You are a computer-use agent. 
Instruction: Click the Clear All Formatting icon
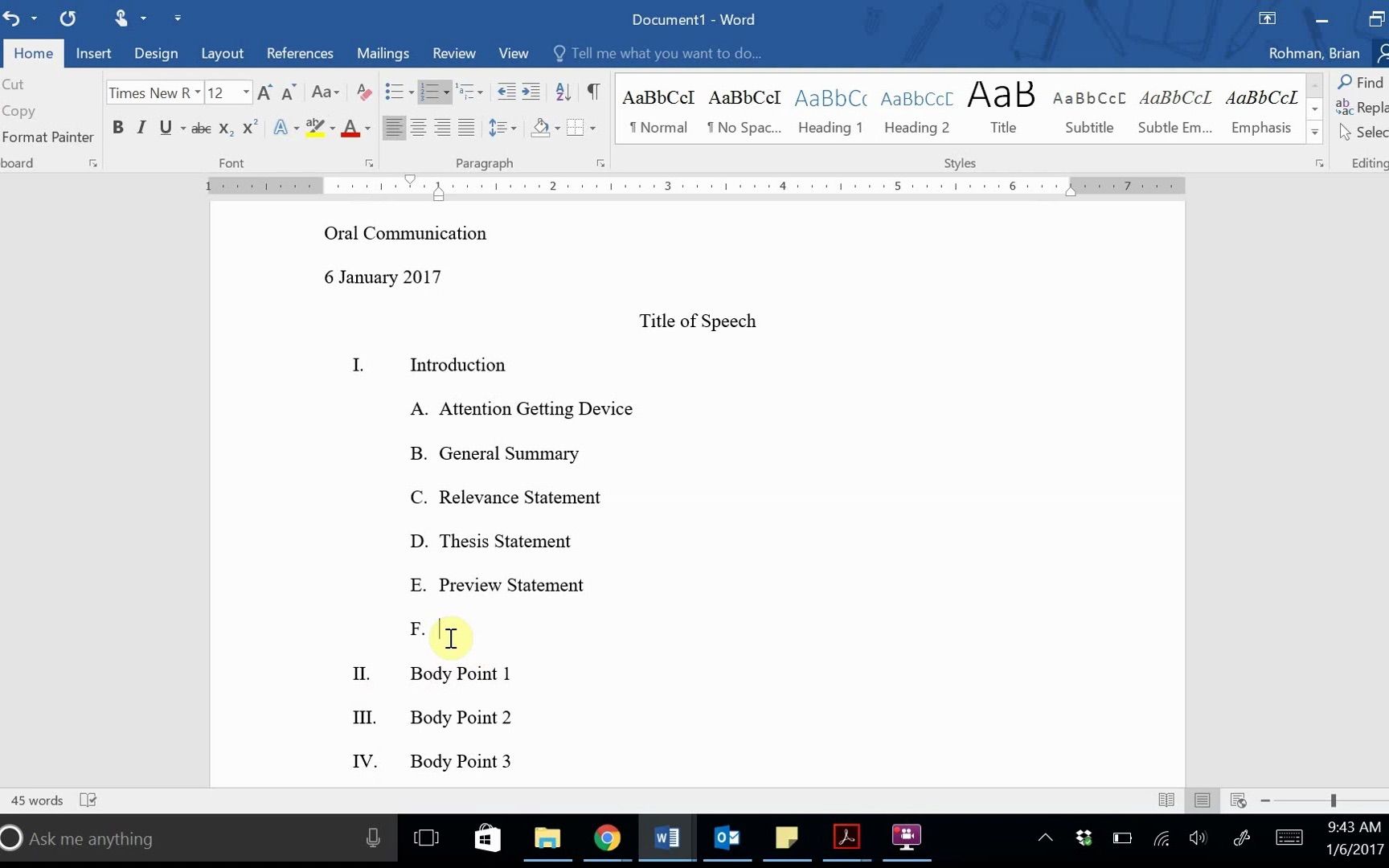363,92
